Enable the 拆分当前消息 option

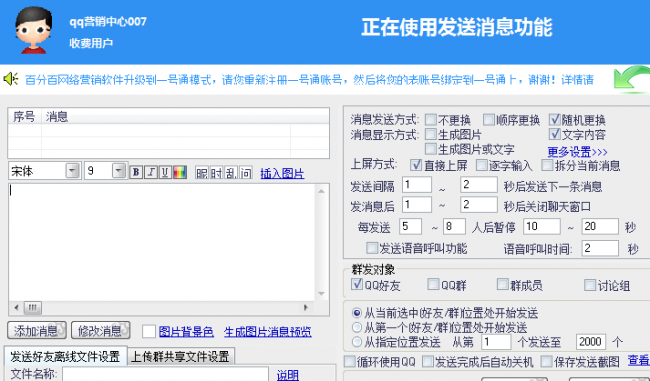click(x=547, y=165)
